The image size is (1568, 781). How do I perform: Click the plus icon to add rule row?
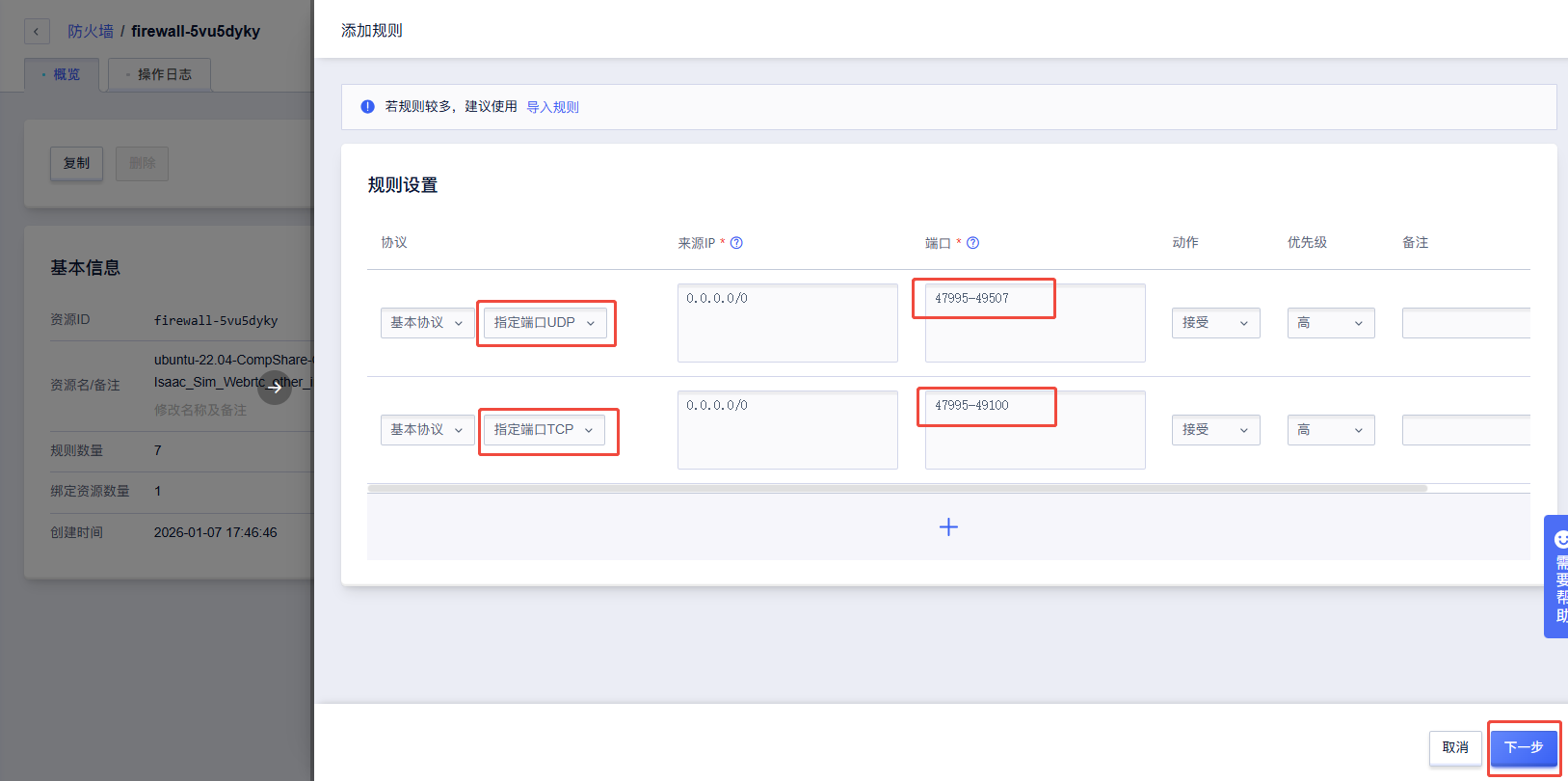(x=948, y=526)
